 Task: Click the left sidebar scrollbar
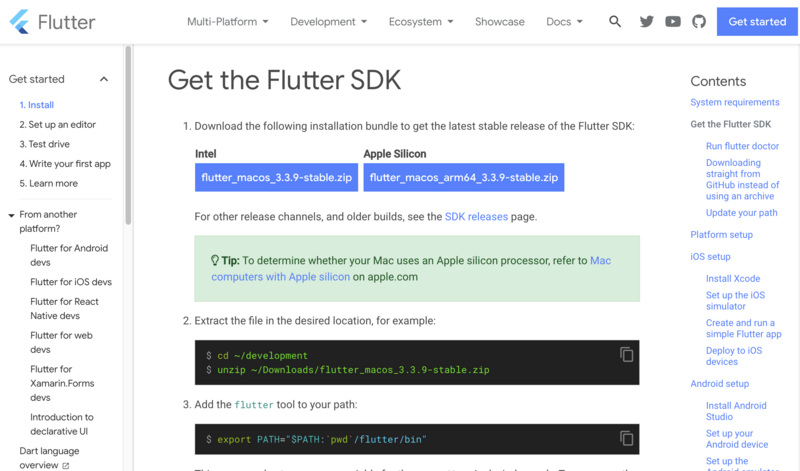coord(128,135)
